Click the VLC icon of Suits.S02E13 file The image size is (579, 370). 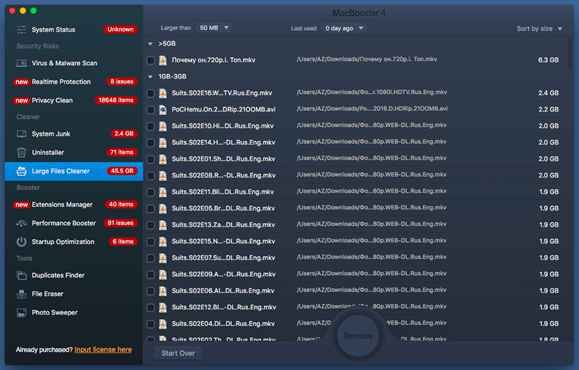162,225
